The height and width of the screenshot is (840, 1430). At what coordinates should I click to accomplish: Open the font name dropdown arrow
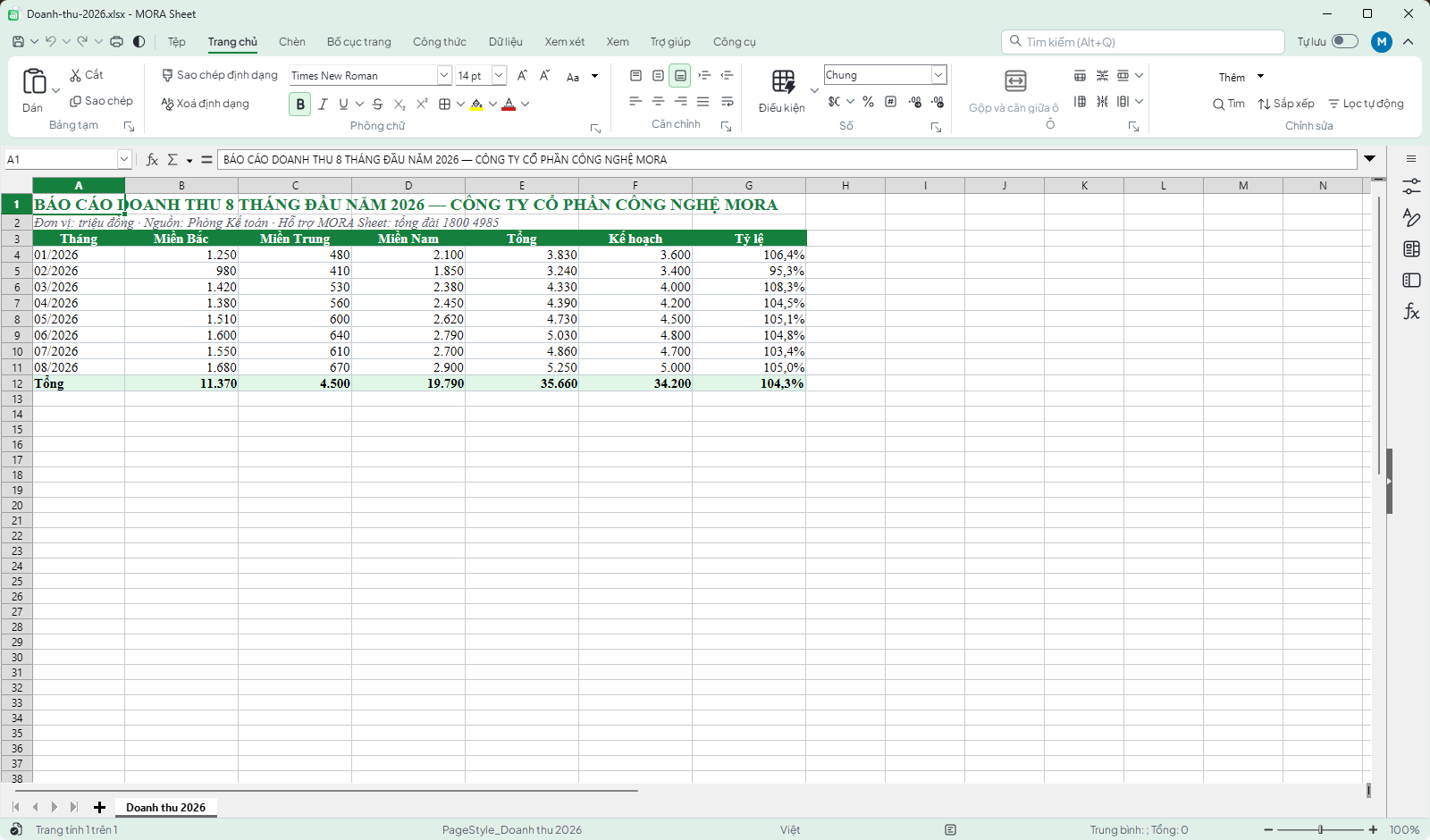[x=443, y=76]
